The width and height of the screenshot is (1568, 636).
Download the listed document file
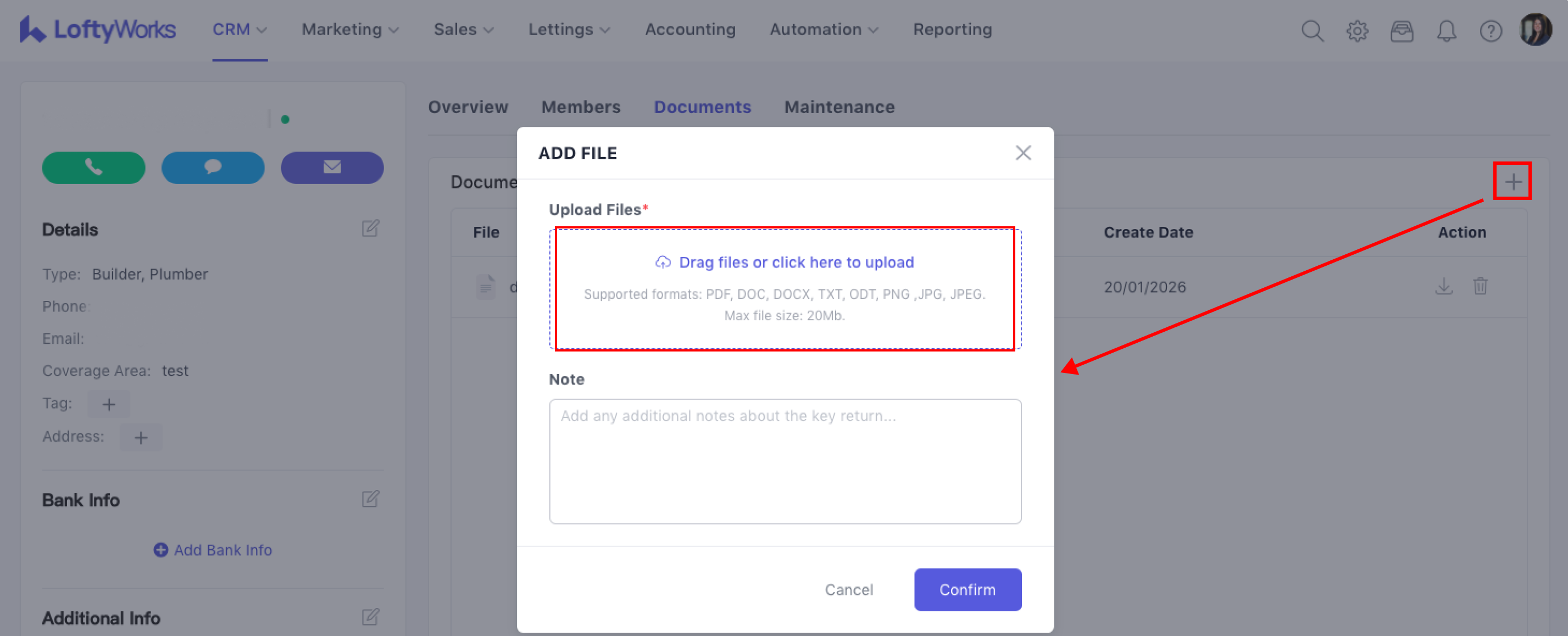coord(1443,286)
